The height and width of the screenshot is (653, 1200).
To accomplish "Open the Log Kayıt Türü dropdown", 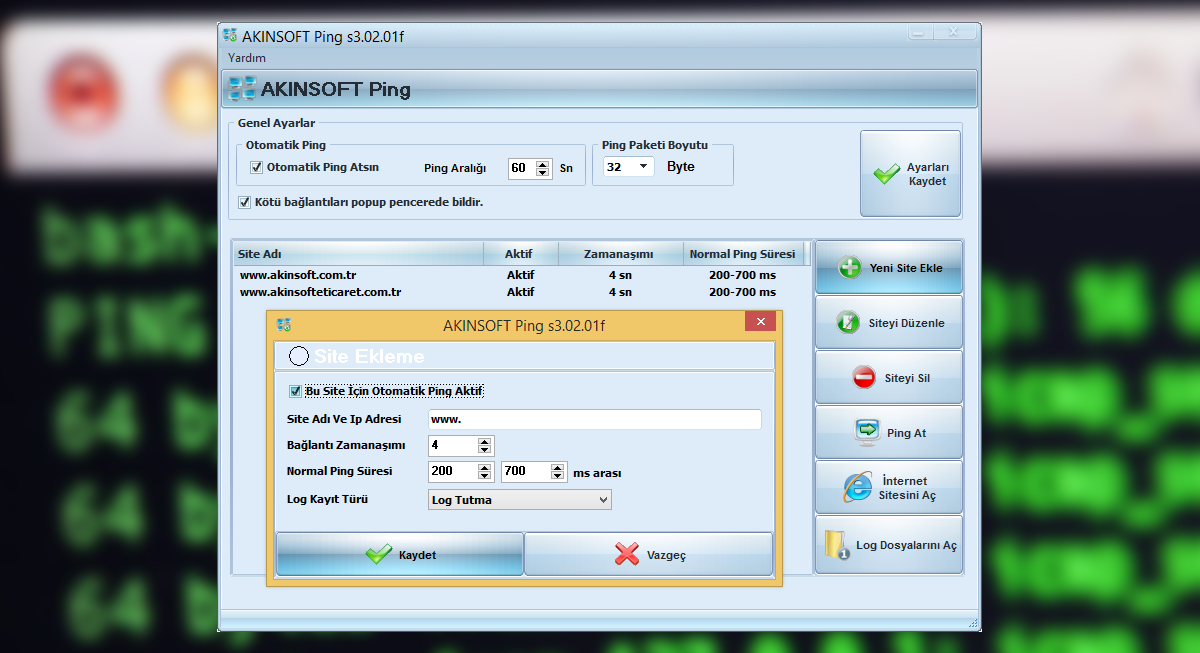I will (604, 499).
